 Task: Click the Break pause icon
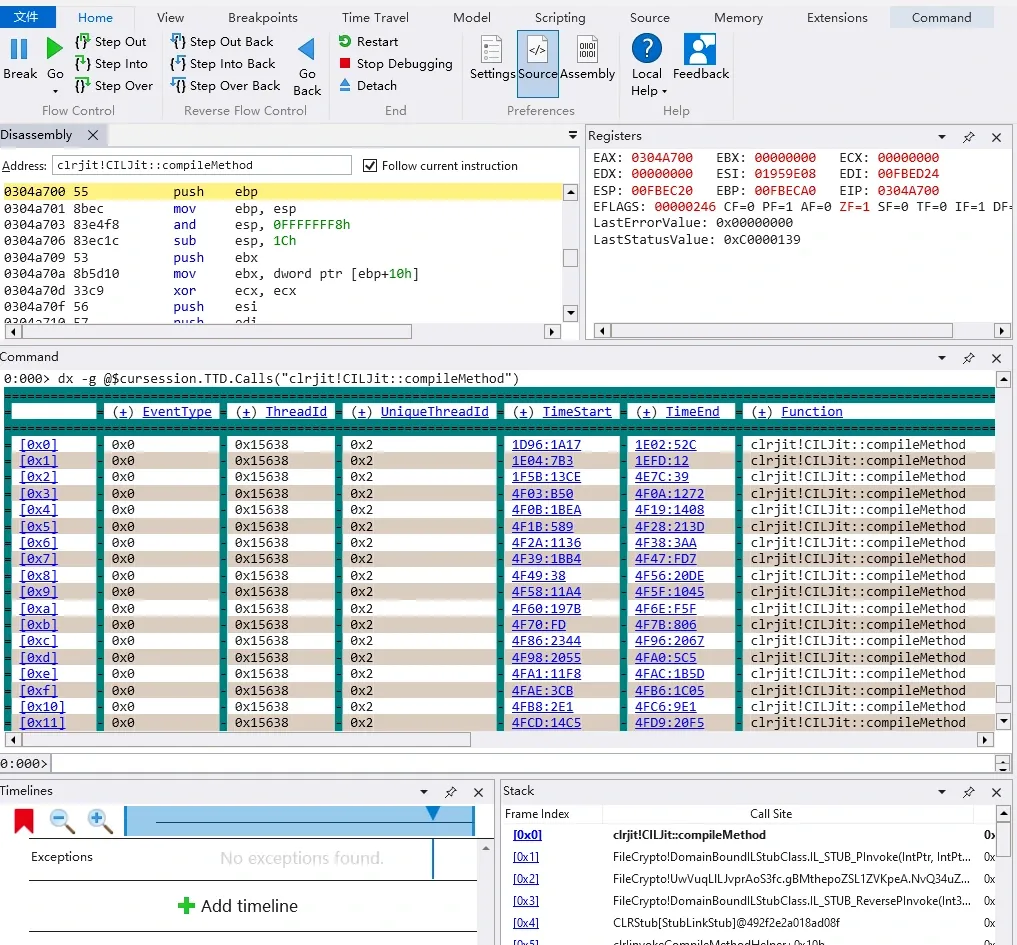tap(19, 49)
